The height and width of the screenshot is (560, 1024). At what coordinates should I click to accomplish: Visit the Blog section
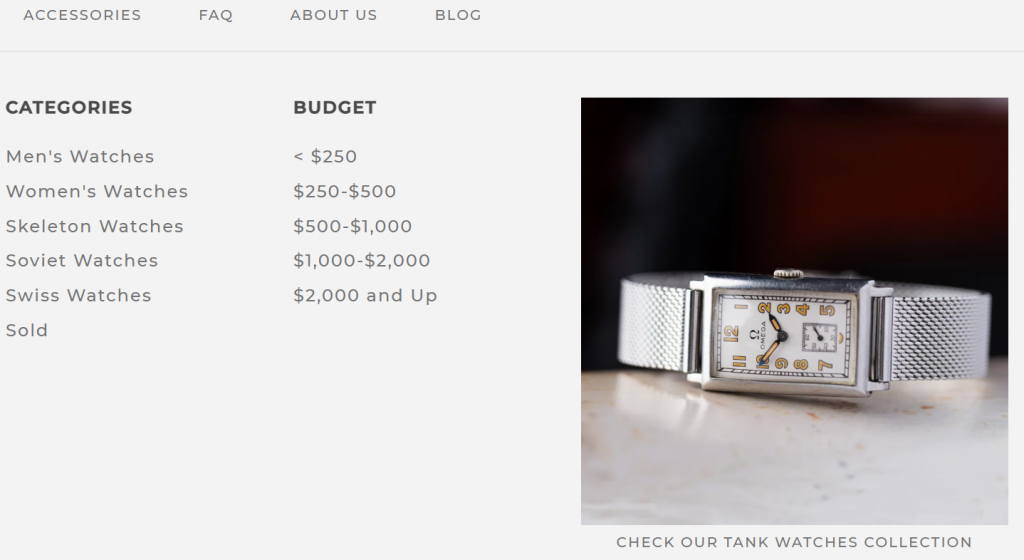[458, 15]
